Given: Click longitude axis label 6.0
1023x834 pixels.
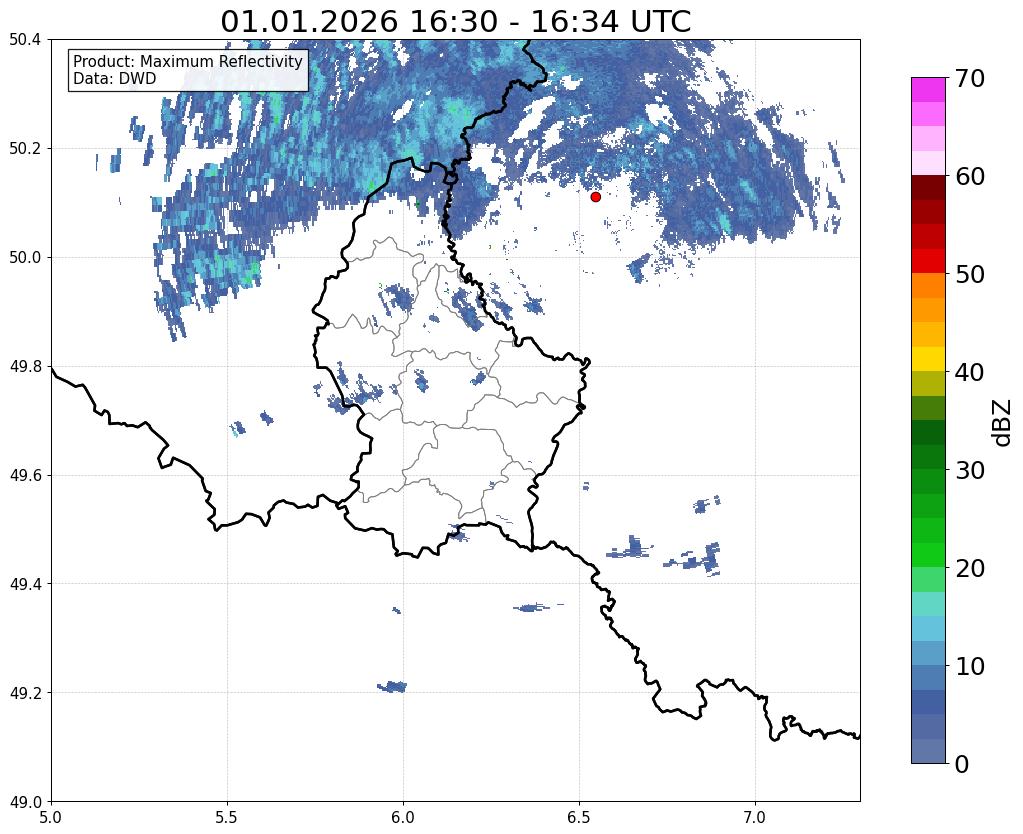Looking at the screenshot, I should point(403,817).
